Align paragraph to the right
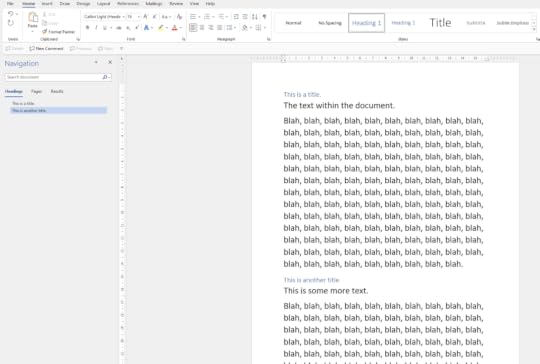This screenshot has height=364, width=540. [x=211, y=28]
